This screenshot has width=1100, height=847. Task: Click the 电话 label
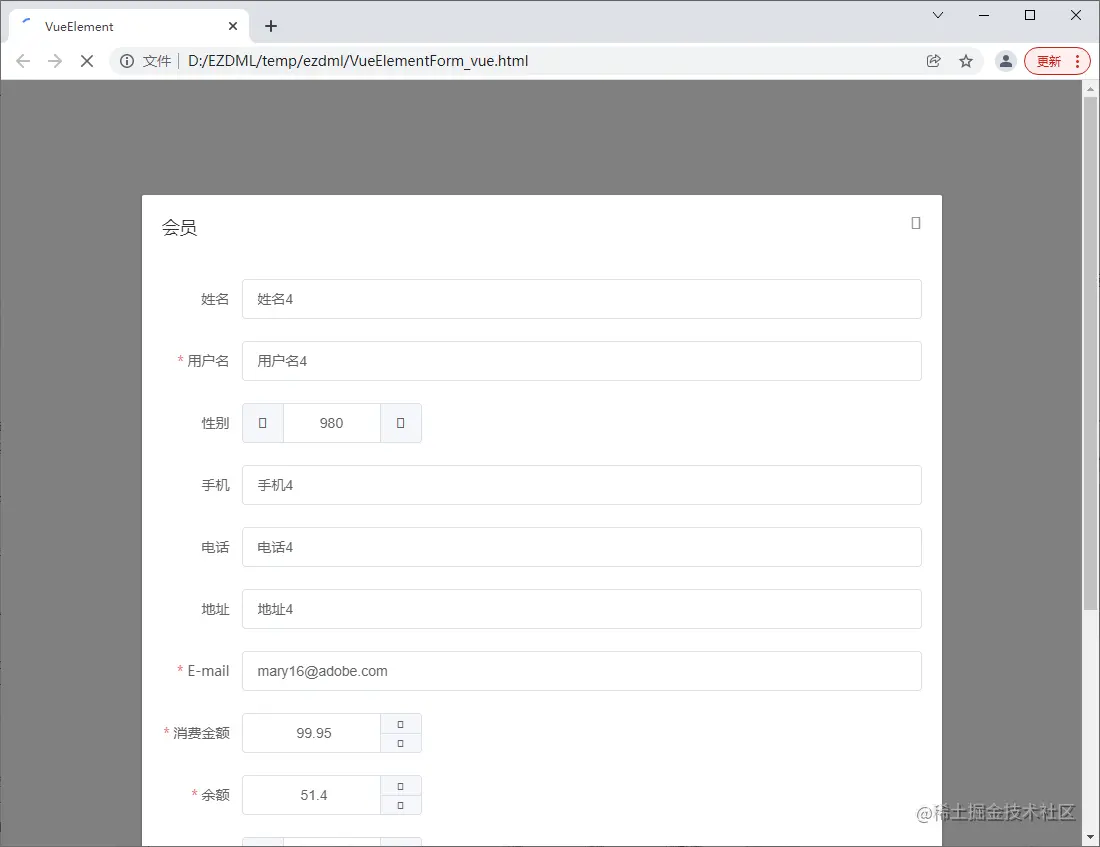(x=215, y=547)
